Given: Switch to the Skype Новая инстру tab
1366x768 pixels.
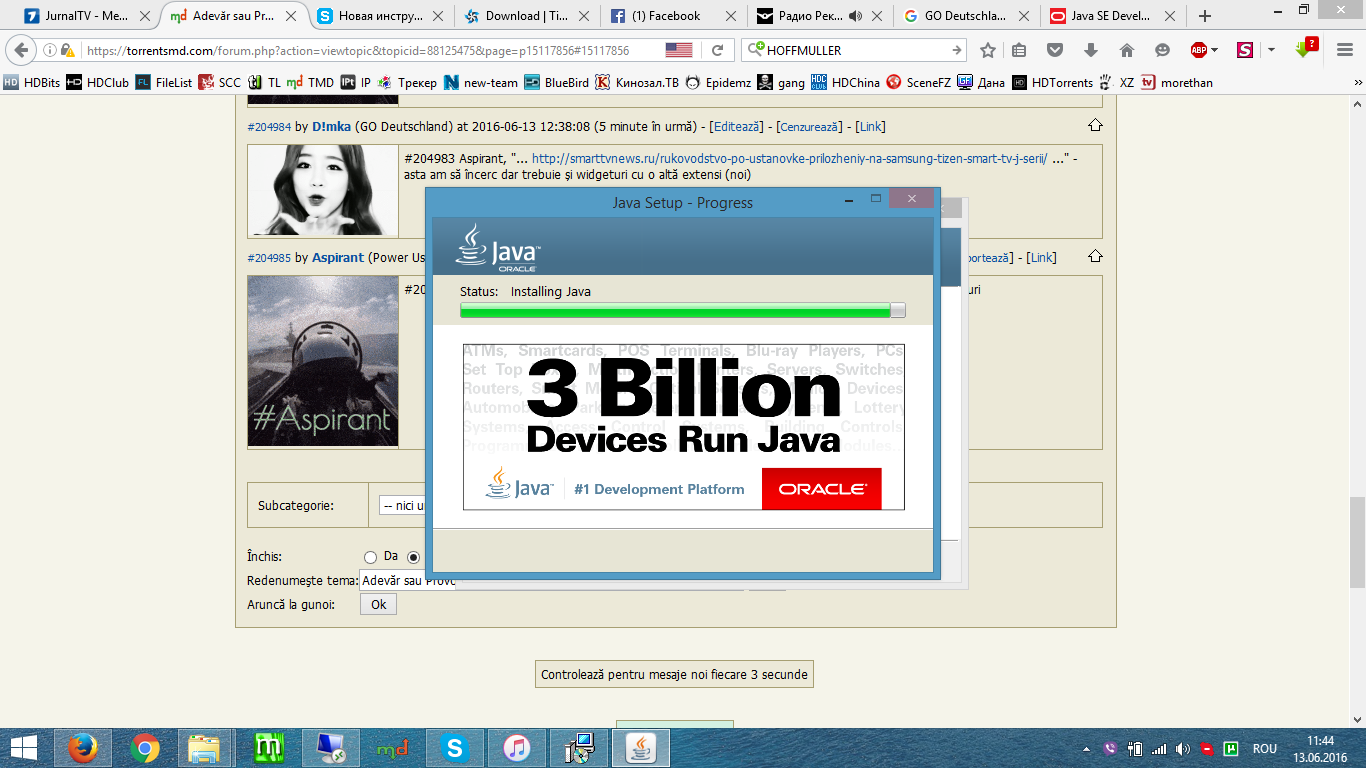Looking at the screenshot, I should 381,16.
